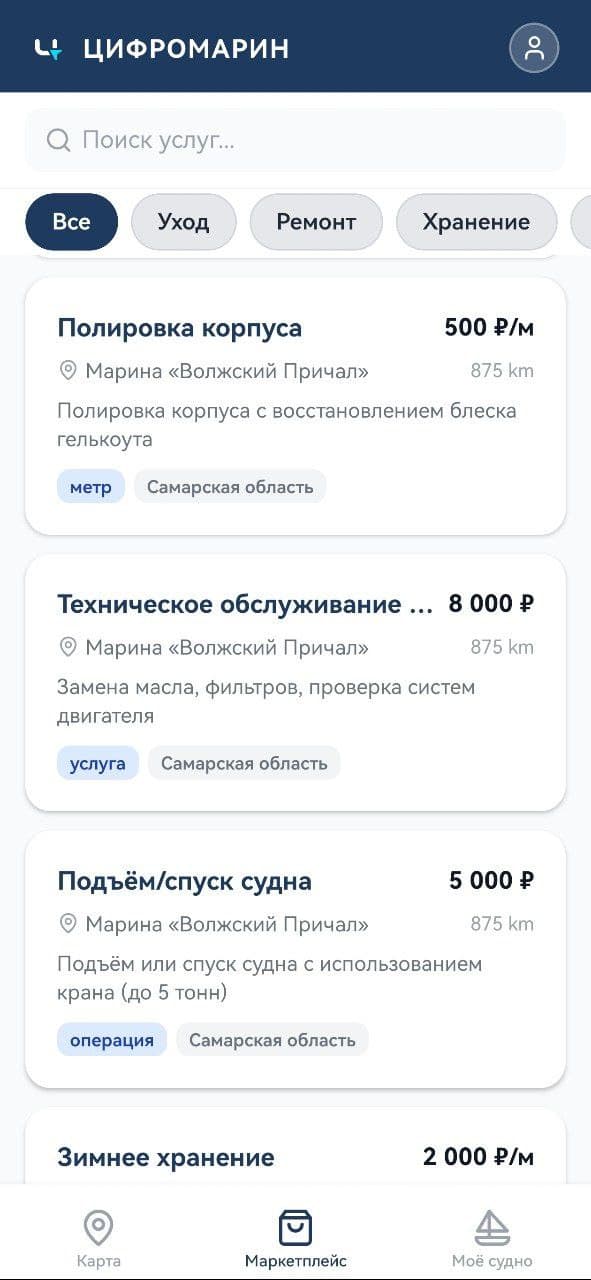
Task: Filter by the Самарская область tag
Action: point(229,486)
